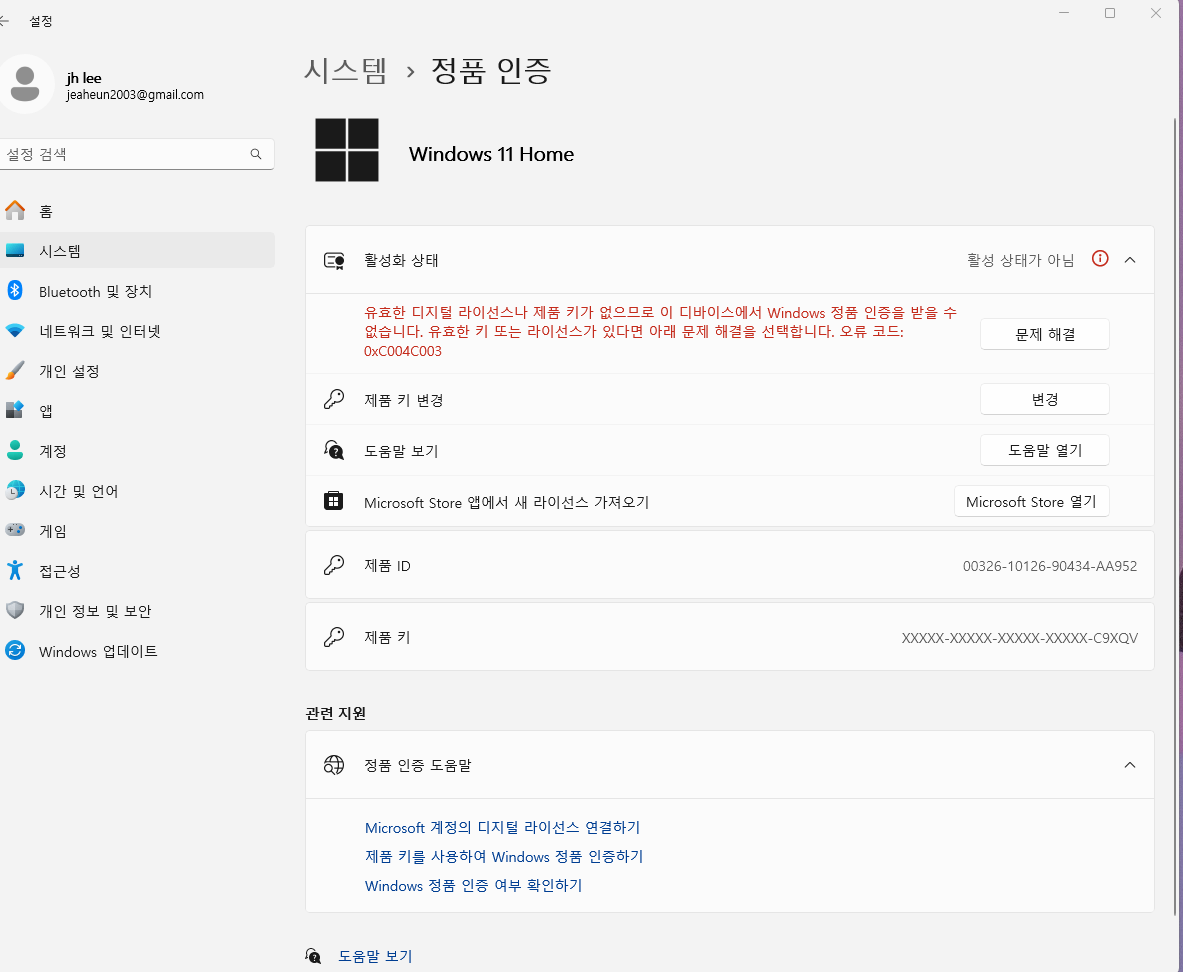
Task: Open link Windows 정품 인증 여부 확인하기
Action: [x=474, y=885]
